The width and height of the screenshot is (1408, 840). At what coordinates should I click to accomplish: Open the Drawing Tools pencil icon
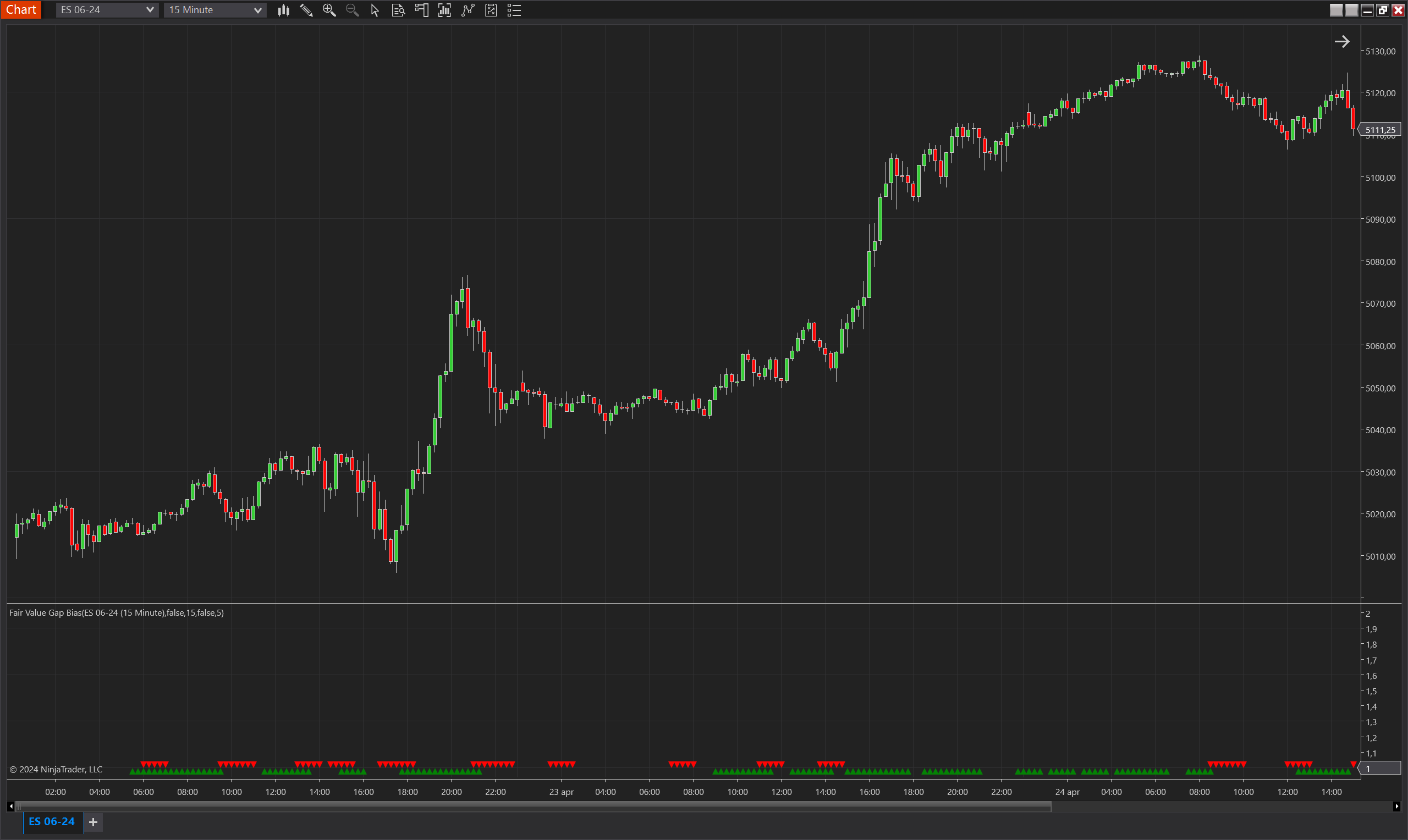[x=306, y=10]
